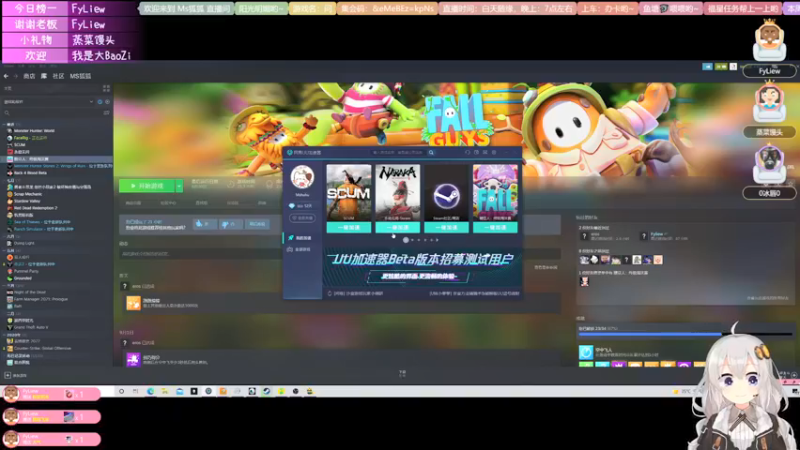Open the SCUM game cover in accelerator

tap(349, 193)
